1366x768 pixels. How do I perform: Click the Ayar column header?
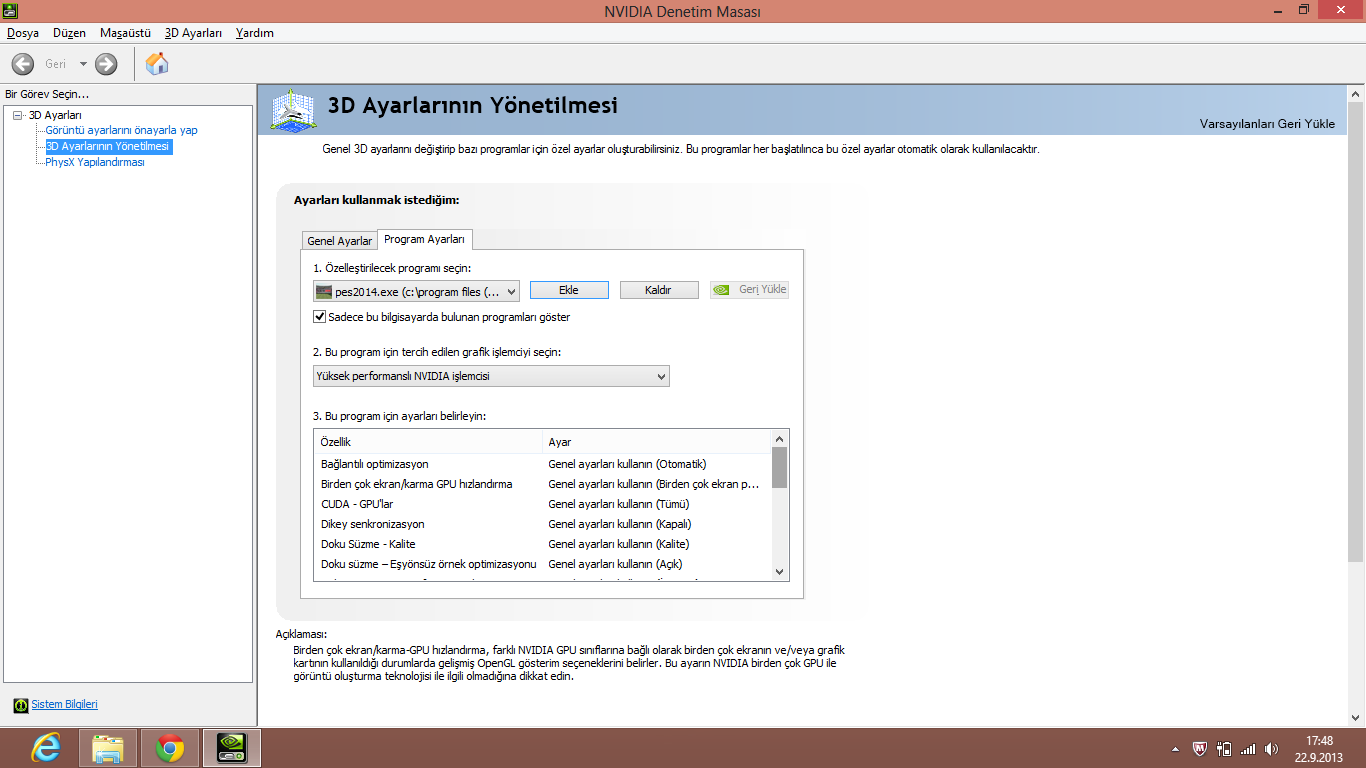657,441
